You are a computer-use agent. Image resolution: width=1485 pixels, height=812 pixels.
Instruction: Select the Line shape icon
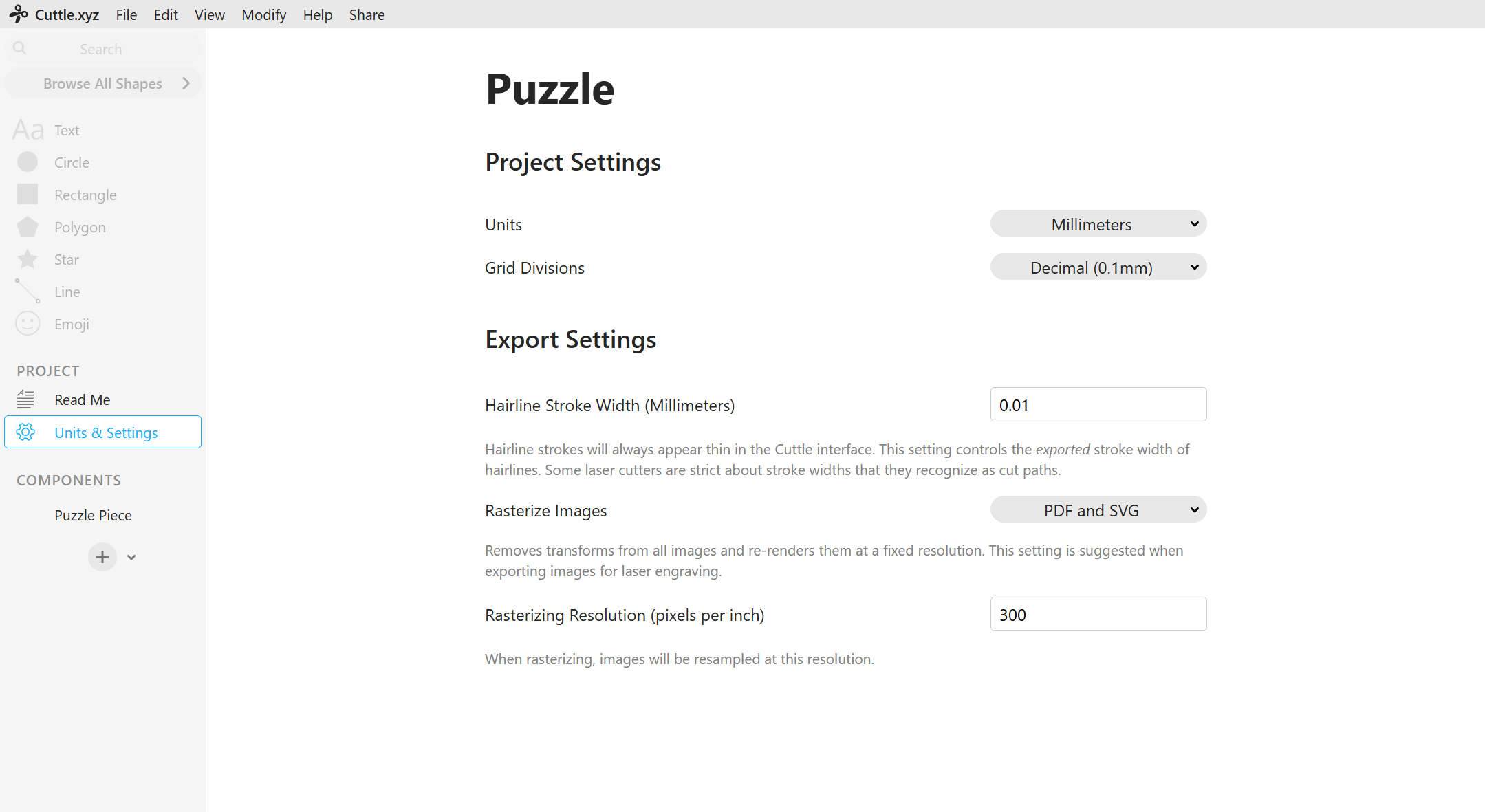28,292
